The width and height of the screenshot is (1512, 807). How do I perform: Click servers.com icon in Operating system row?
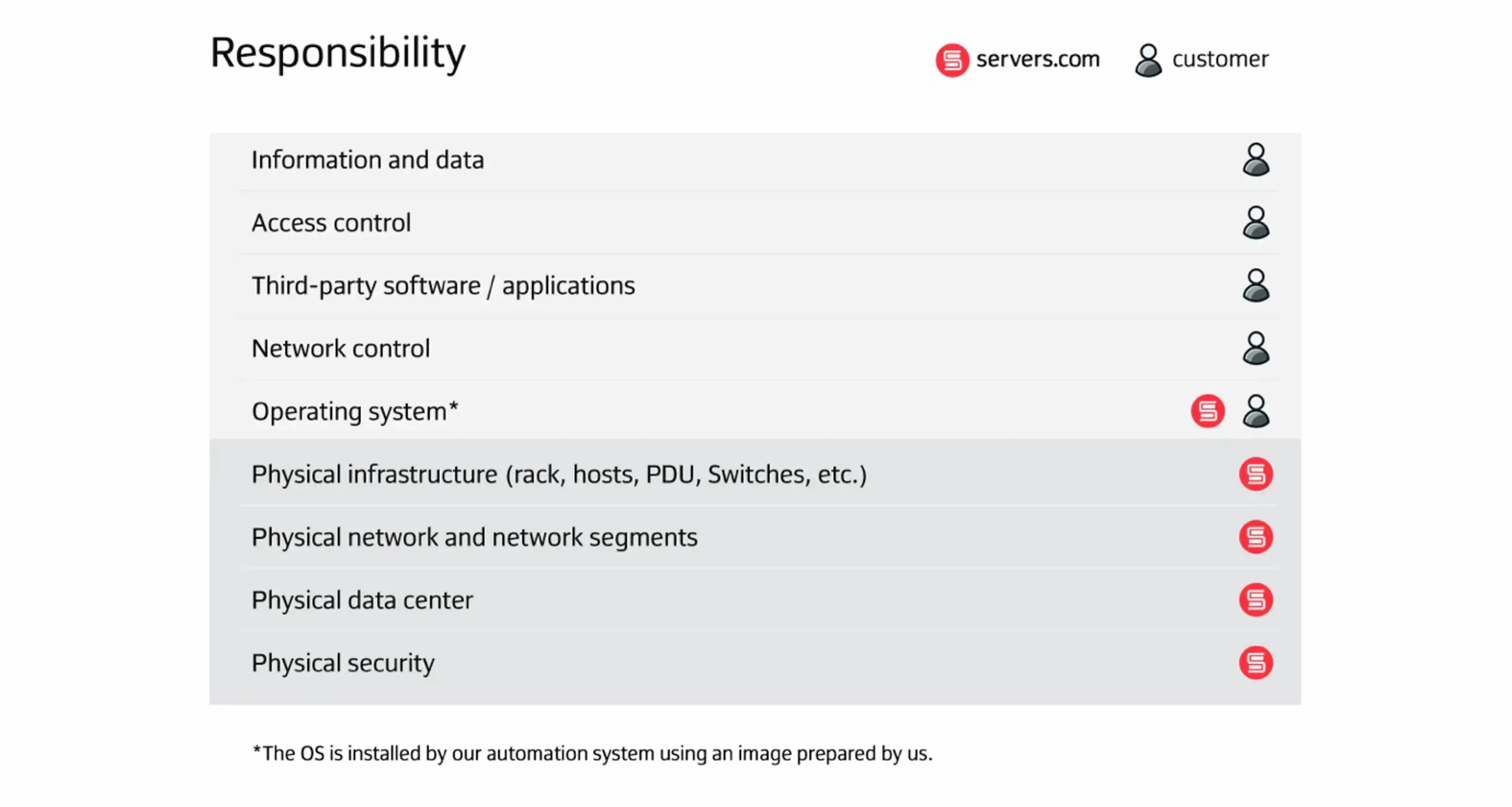[x=1208, y=411]
